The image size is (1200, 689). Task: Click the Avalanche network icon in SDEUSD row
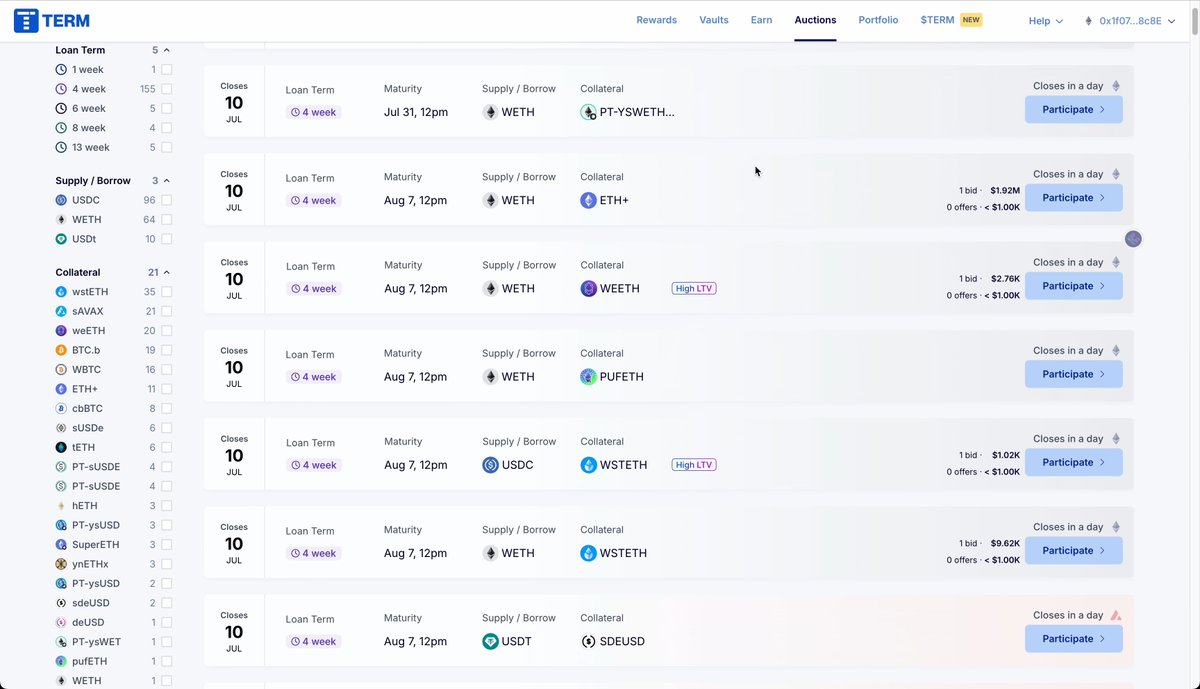pyautogui.click(x=1116, y=615)
